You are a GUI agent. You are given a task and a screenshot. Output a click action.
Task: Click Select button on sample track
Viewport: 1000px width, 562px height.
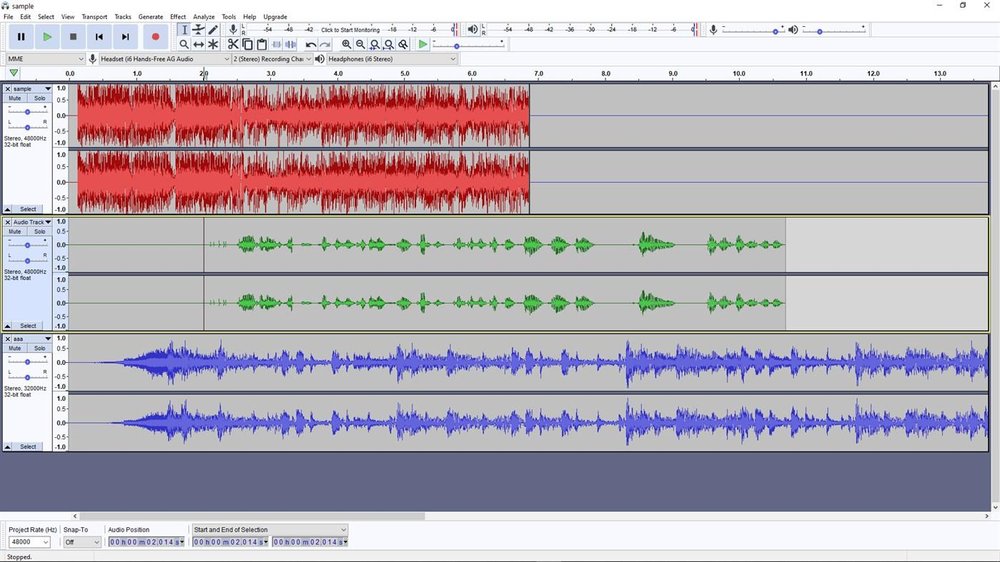tap(28, 209)
